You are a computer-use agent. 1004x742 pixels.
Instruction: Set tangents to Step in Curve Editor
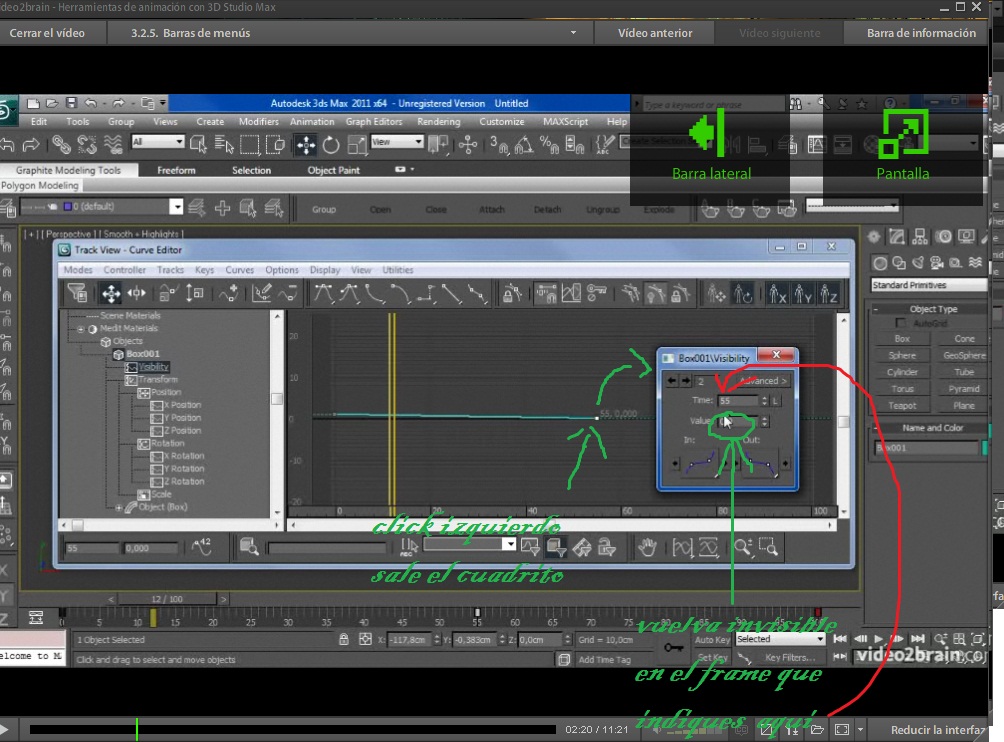426,294
